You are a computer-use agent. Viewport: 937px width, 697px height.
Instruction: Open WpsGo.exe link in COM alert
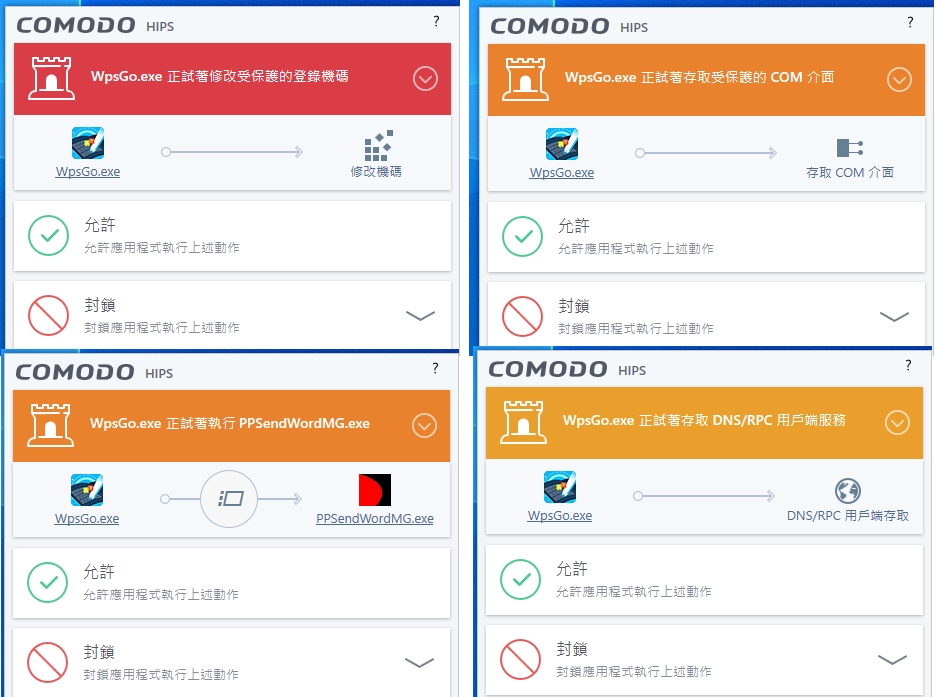[x=562, y=172]
